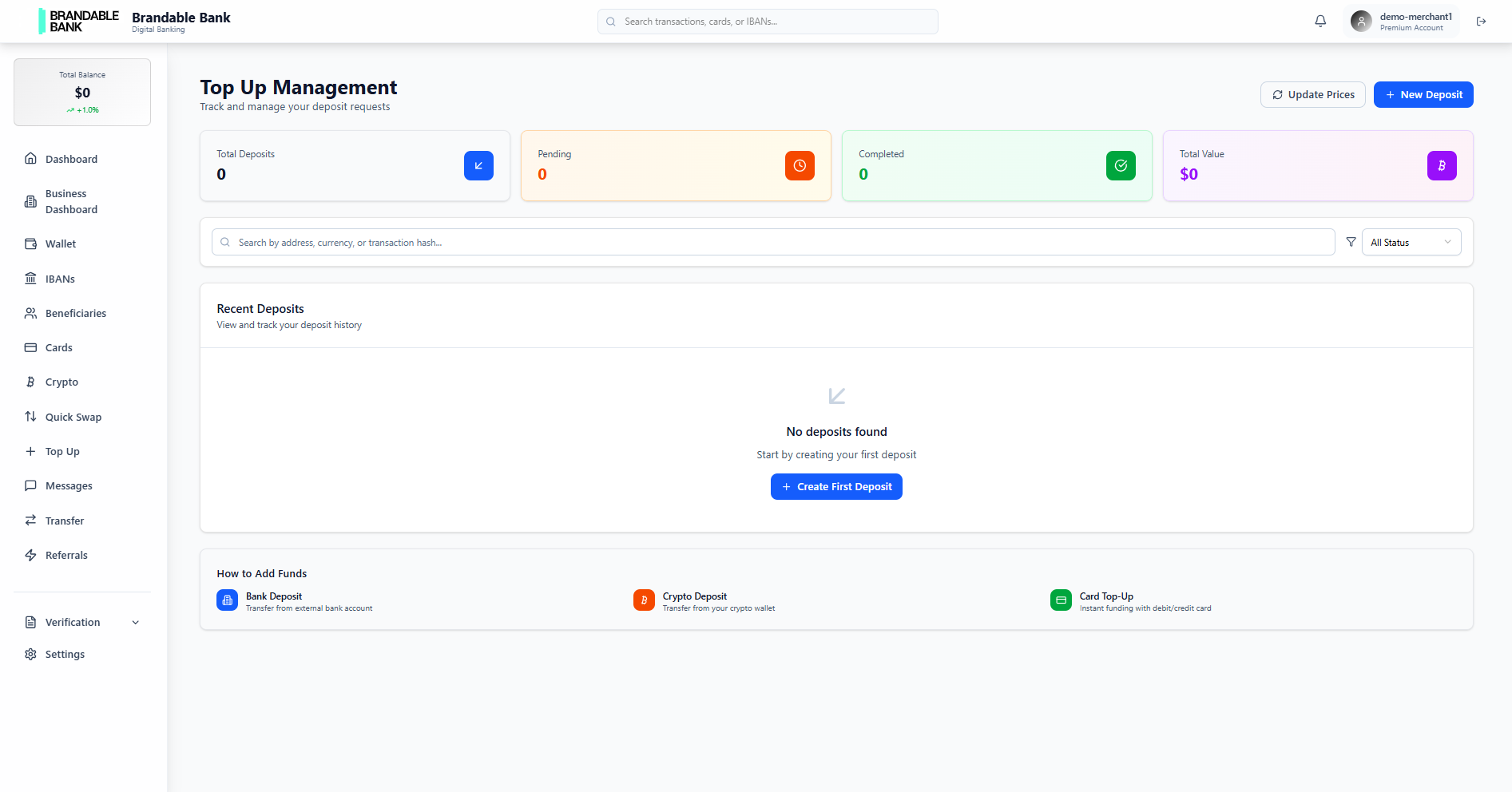Expand the Verification section

point(73,622)
